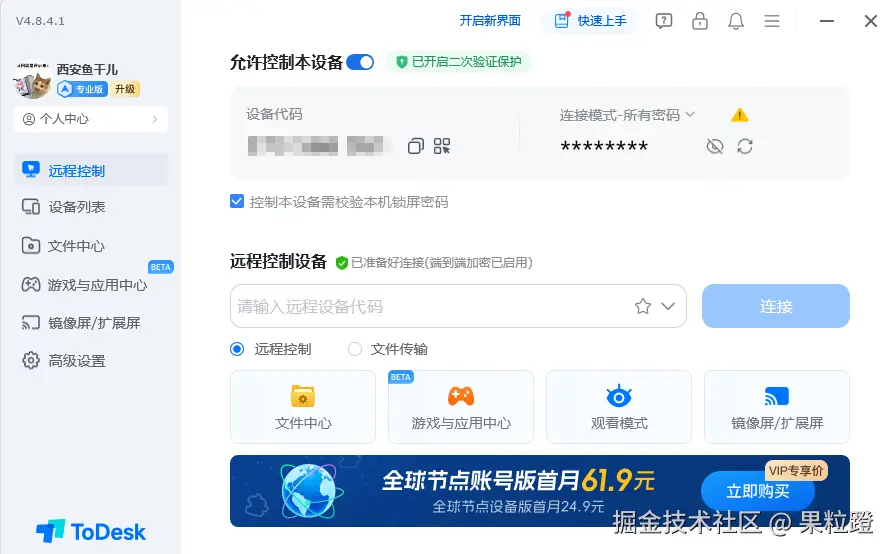
Task: Click the globe image on promotion banner
Action: click(310, 492)
